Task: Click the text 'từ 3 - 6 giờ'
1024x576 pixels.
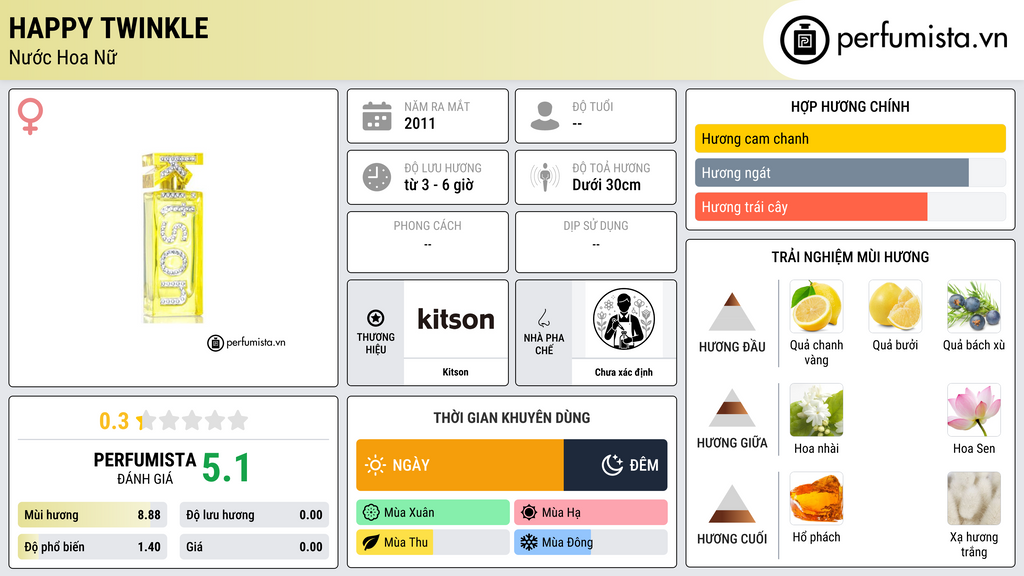Action: 438,185
